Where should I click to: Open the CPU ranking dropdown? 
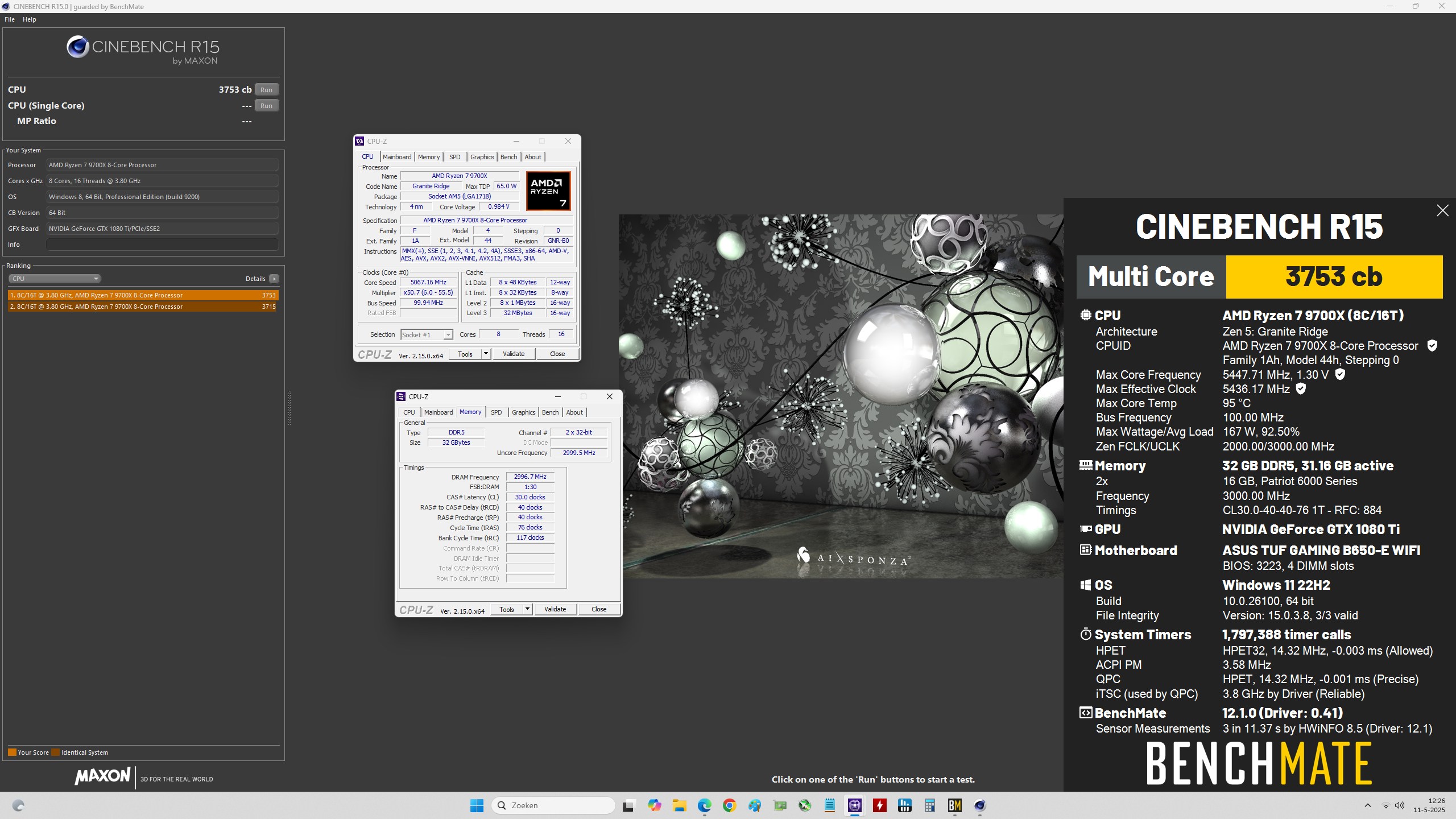(55, 279)
